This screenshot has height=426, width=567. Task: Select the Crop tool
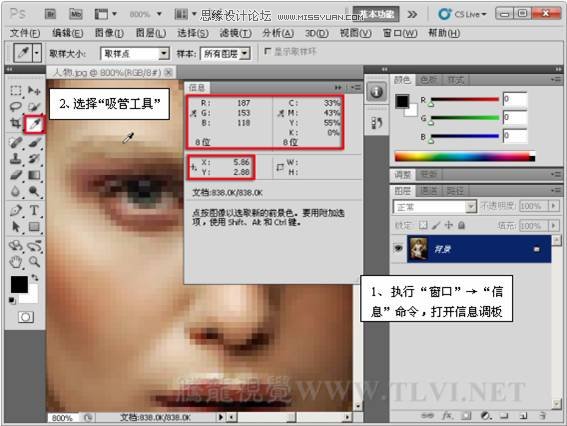[x=16, y=124]
